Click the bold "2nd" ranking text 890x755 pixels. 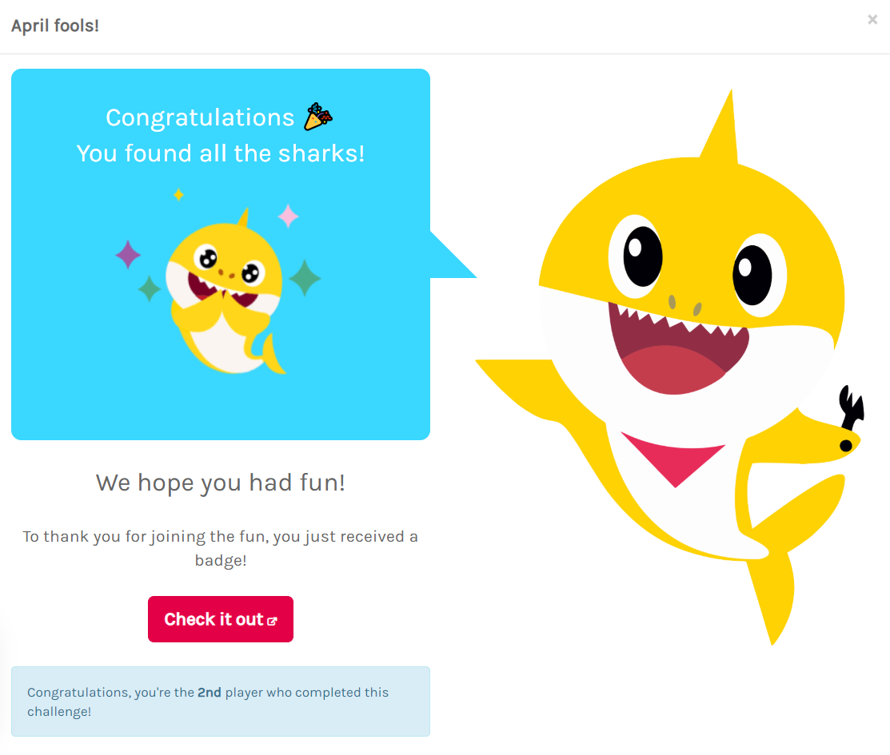click(x=209, y=692)
